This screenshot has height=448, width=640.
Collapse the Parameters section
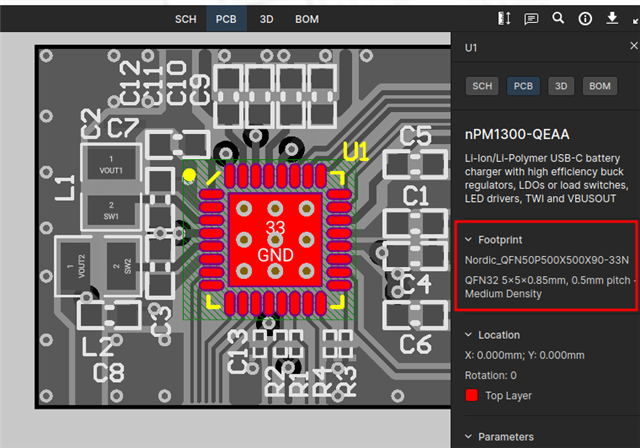(x=469, y=437)
